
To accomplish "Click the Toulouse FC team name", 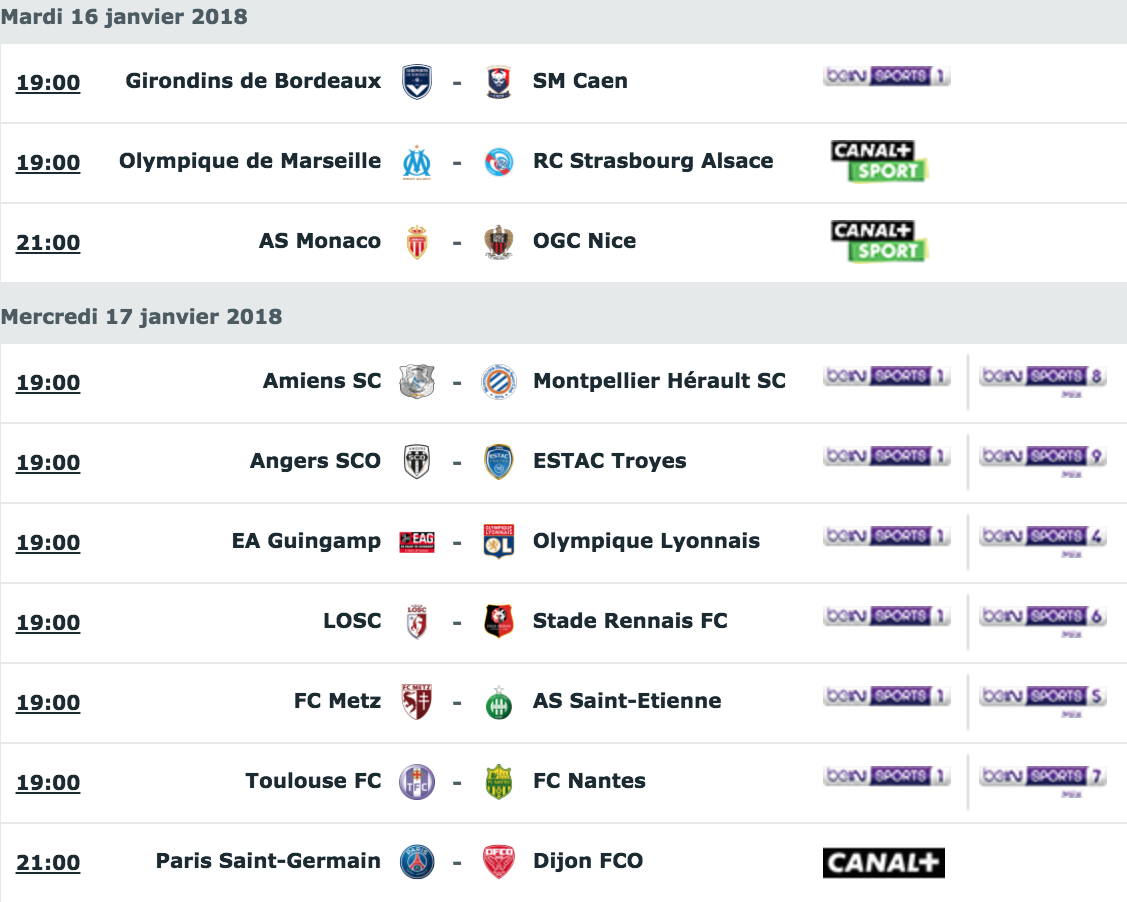I will [x=313, y=781].
